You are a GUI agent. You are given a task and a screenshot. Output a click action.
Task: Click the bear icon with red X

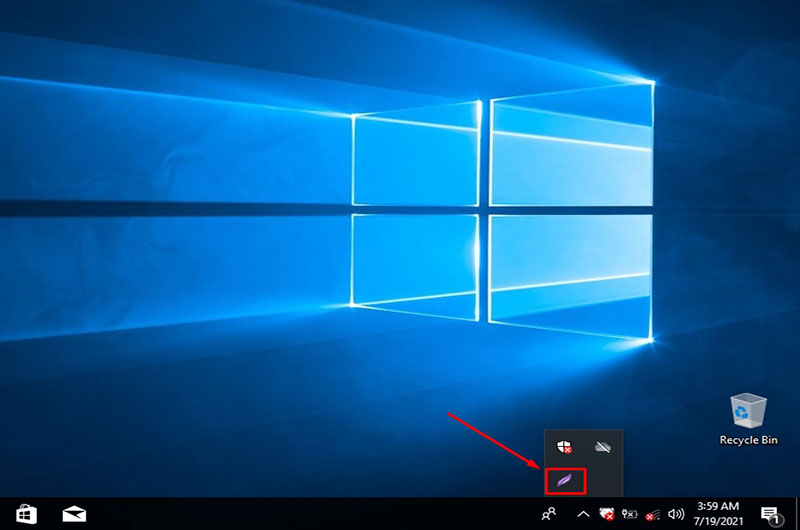point(607,514)
